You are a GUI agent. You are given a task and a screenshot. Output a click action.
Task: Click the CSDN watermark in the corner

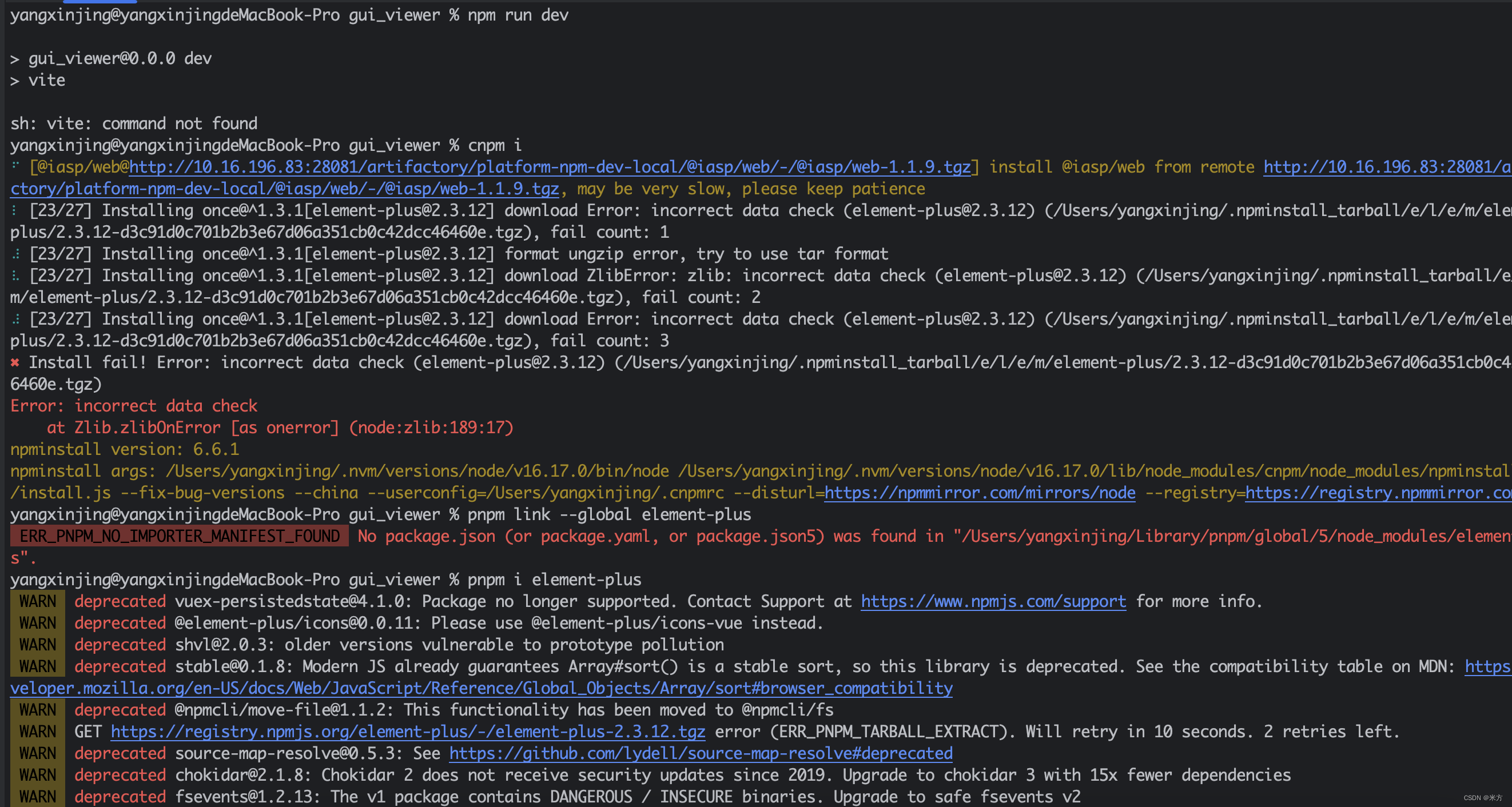coord(1482,798)
